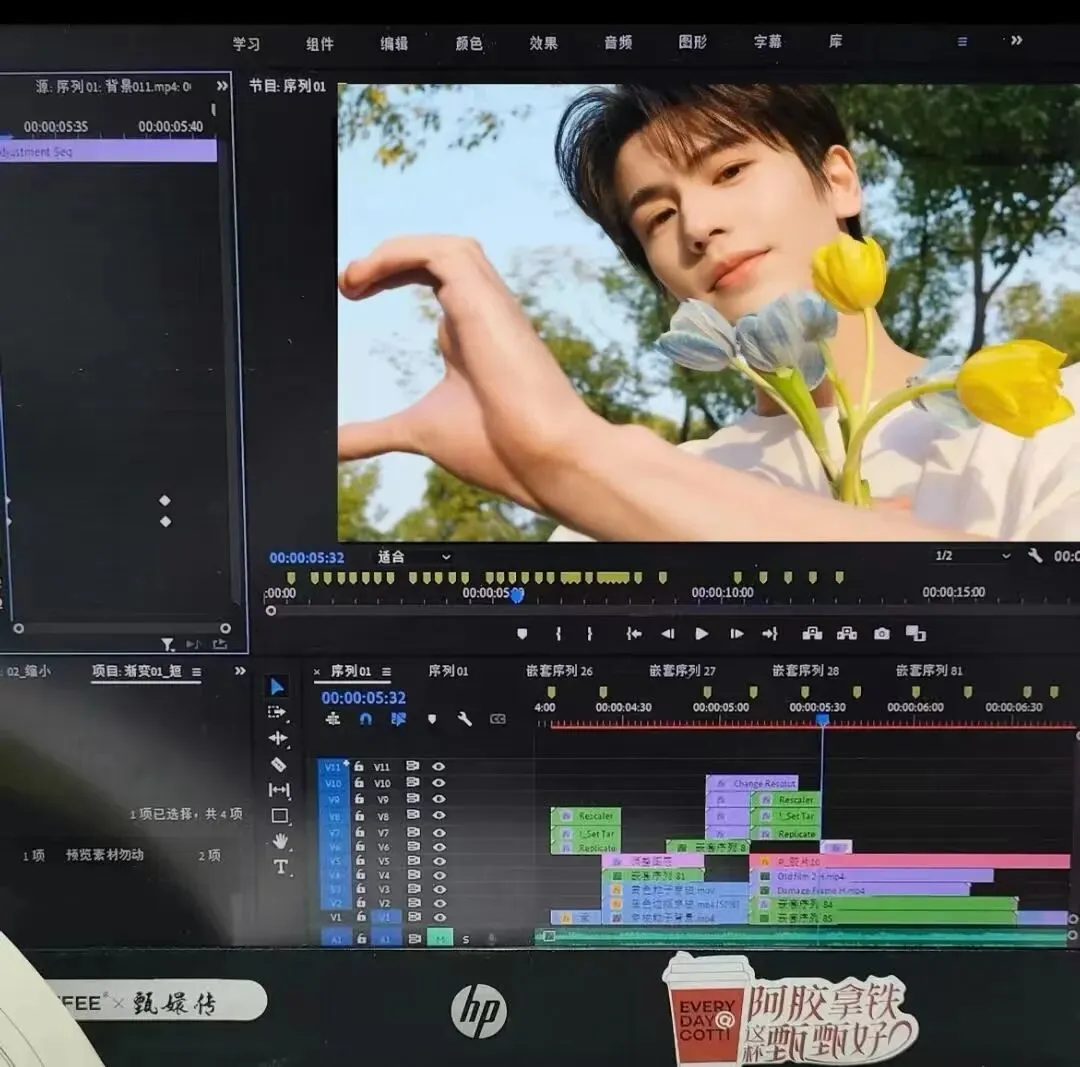Open playback resolution 1/2 dropdown

tap(973, 555)
